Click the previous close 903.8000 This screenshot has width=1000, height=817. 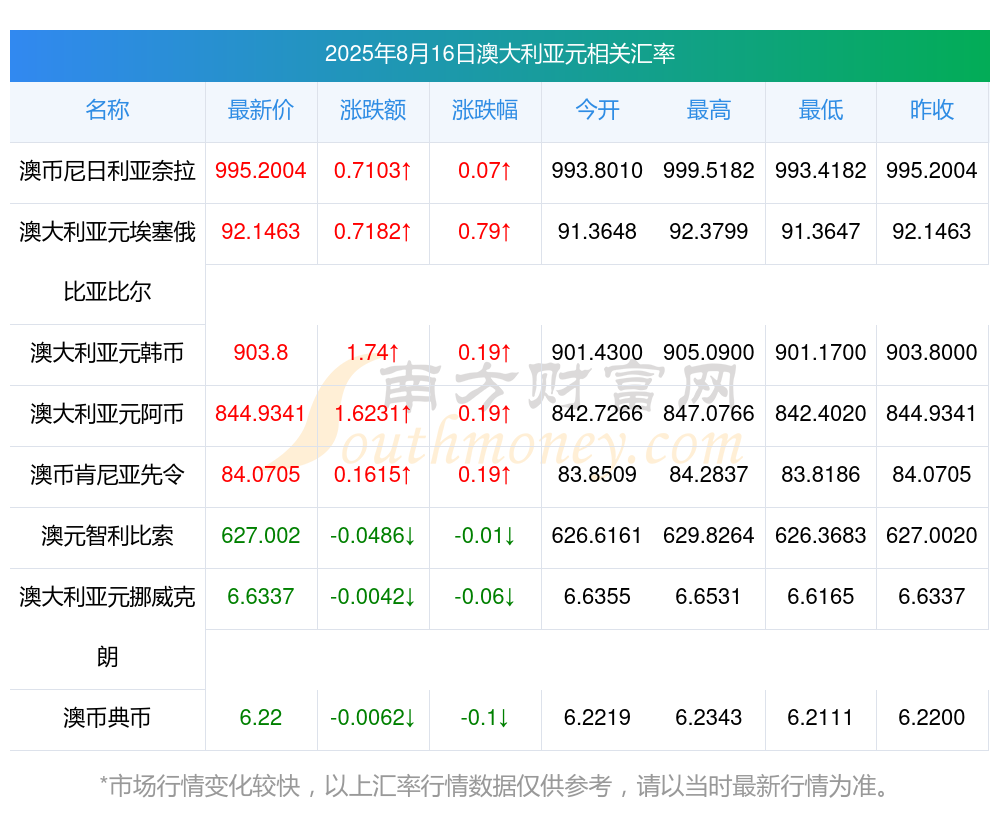click(x=932, y=353)
